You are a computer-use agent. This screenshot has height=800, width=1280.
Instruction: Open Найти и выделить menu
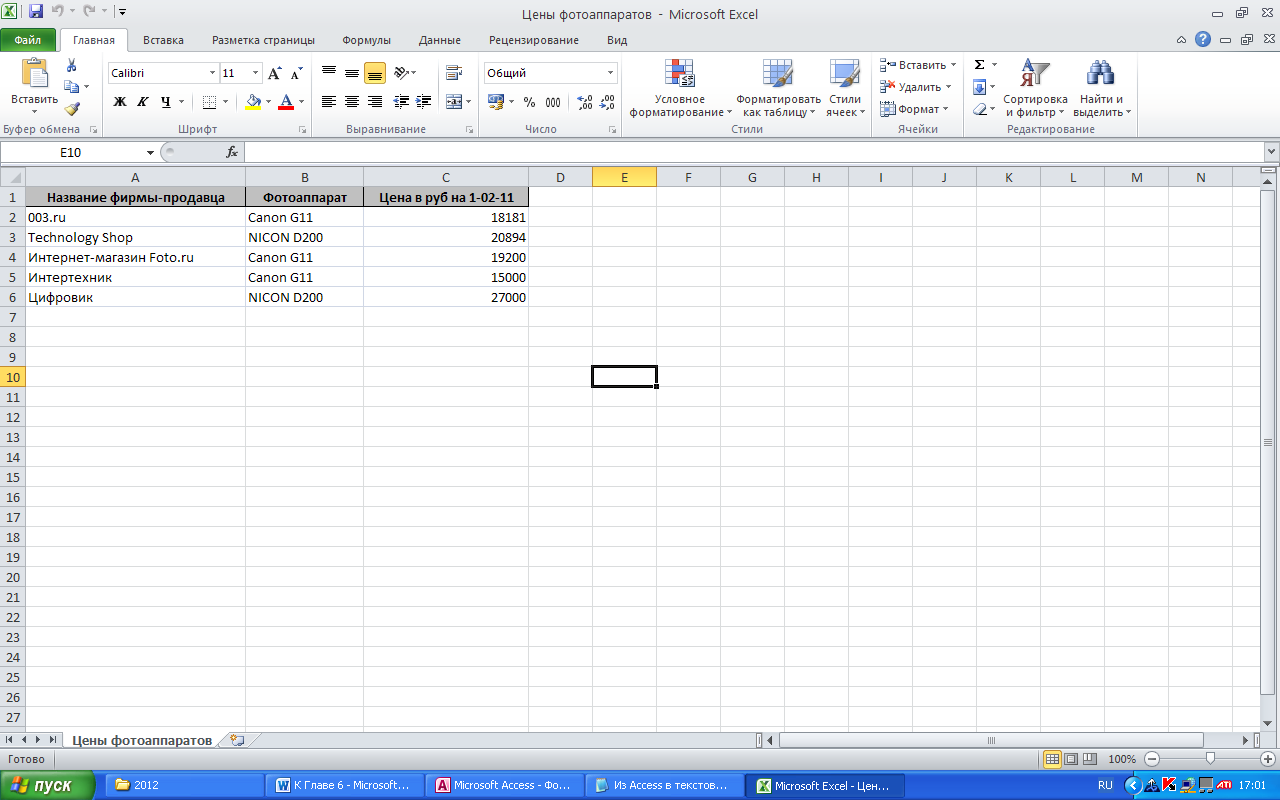[1101, 88]
